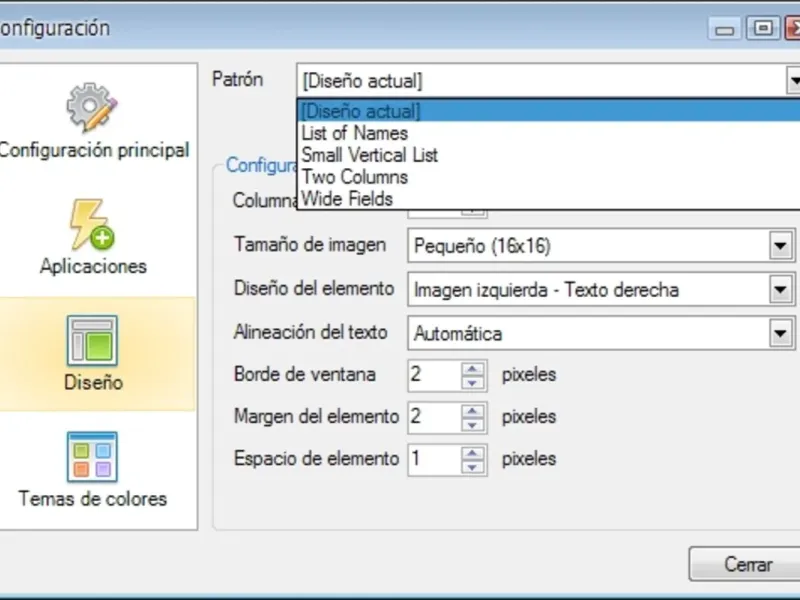Screen dimensions: 800x600
Task: Collapse the Patrón combo box arrow
Action: pyautogui.click(x=793, y=80)
